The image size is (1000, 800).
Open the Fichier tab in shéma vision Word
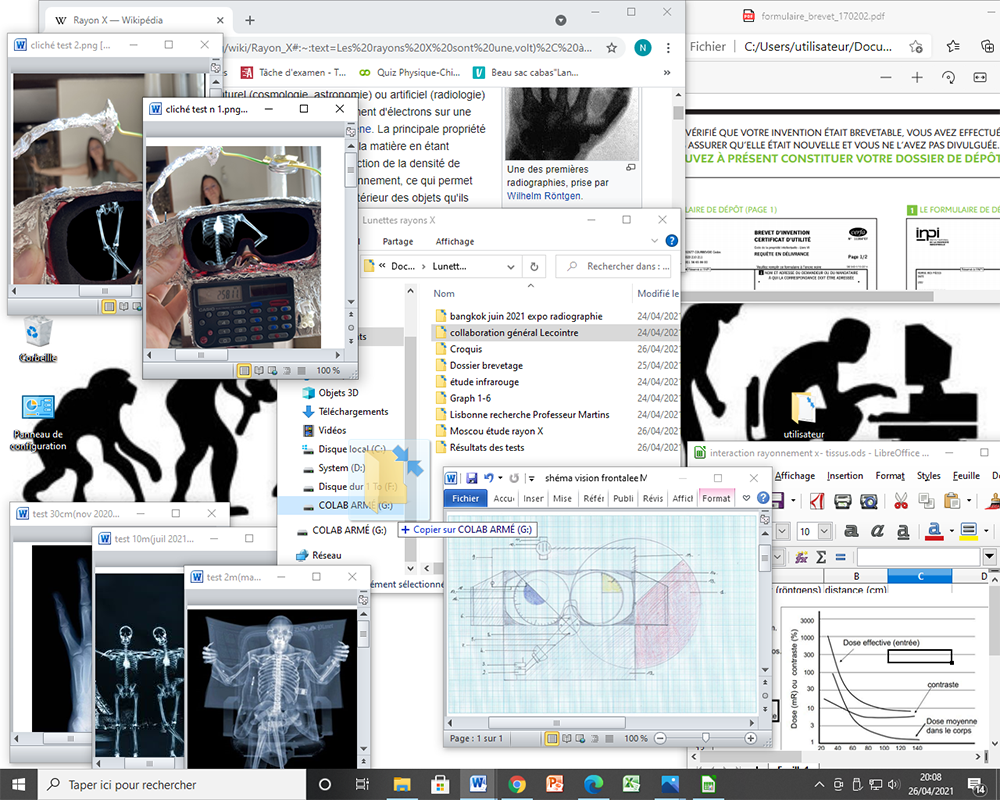tap(466, 498)
